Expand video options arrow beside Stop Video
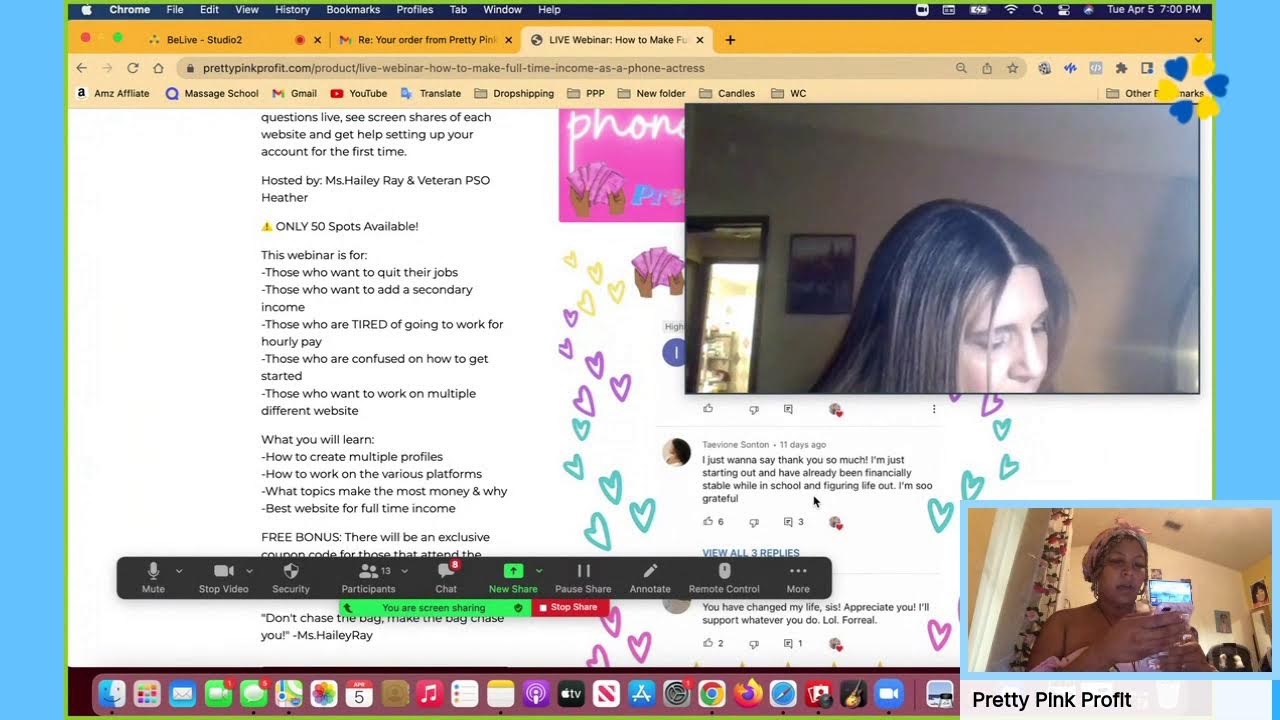 click(x=249, y=571)
